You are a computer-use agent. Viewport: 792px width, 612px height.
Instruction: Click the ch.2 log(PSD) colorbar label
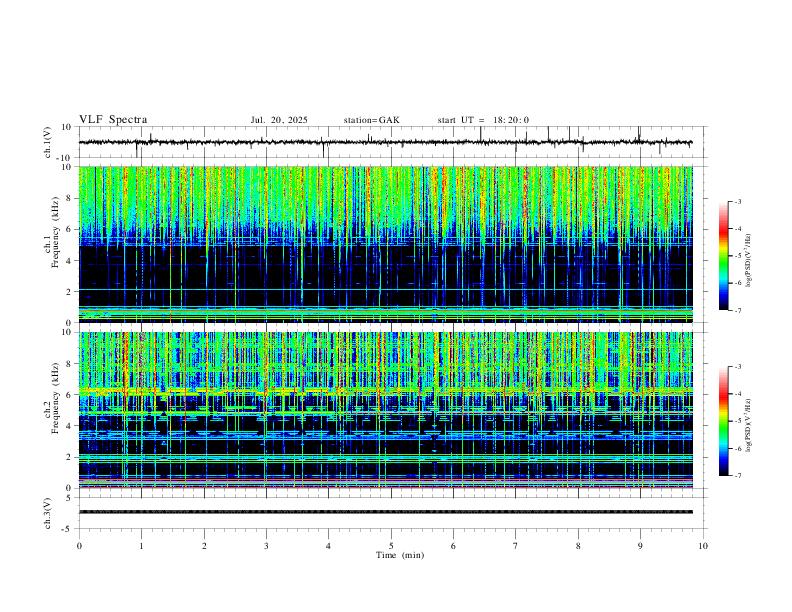[x=749, y=426]
